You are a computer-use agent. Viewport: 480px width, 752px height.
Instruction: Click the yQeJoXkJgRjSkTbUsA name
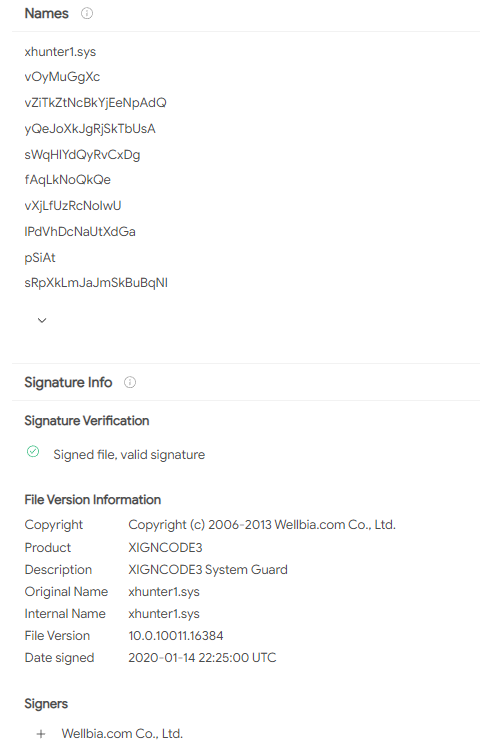tap(90, 129)
